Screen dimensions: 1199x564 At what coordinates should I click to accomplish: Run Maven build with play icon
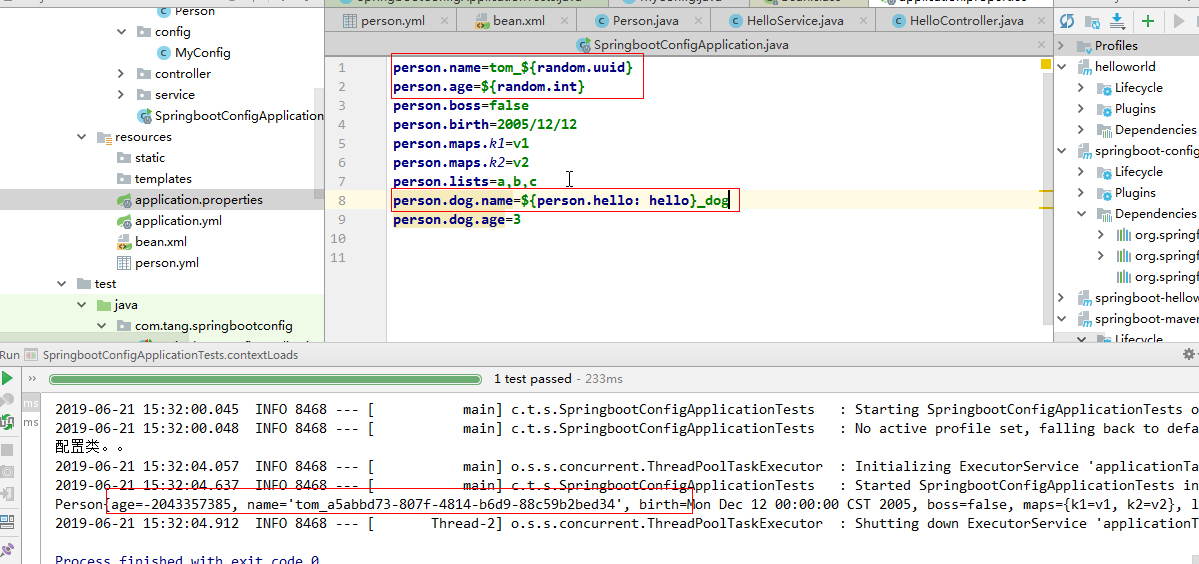1179,21
